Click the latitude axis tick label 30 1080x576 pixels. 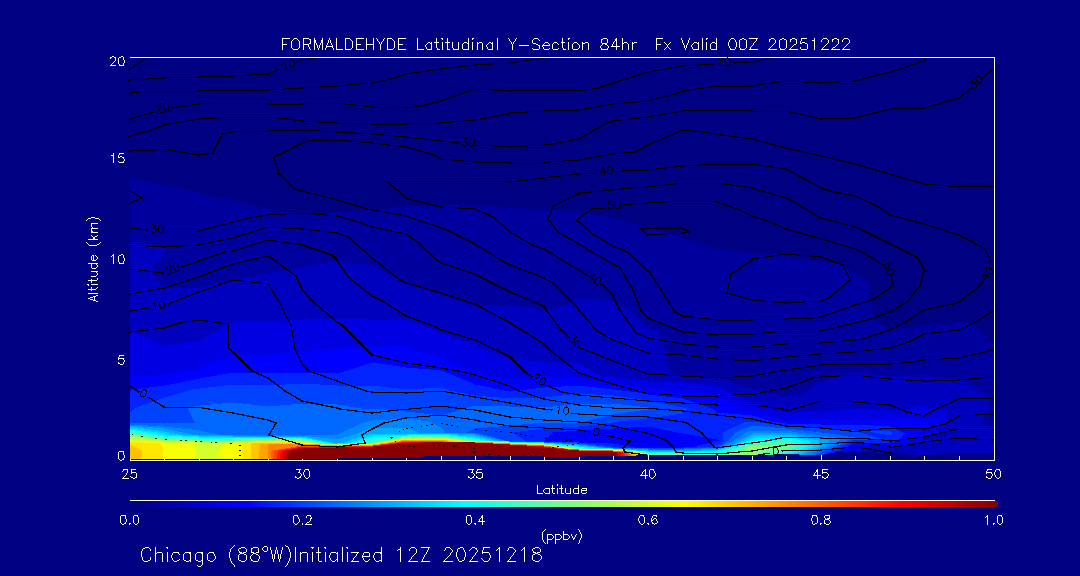(302, 473)
